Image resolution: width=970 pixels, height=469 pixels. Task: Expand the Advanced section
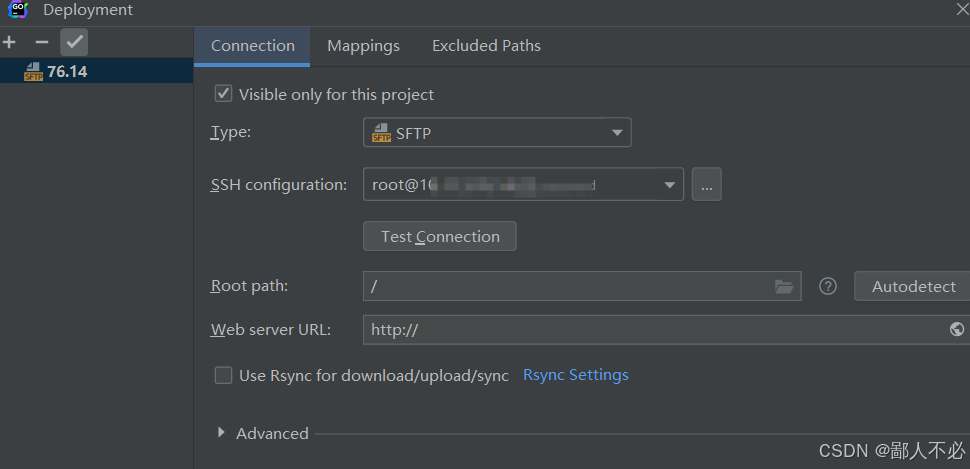pyautogui.click(x=221, y=433)
